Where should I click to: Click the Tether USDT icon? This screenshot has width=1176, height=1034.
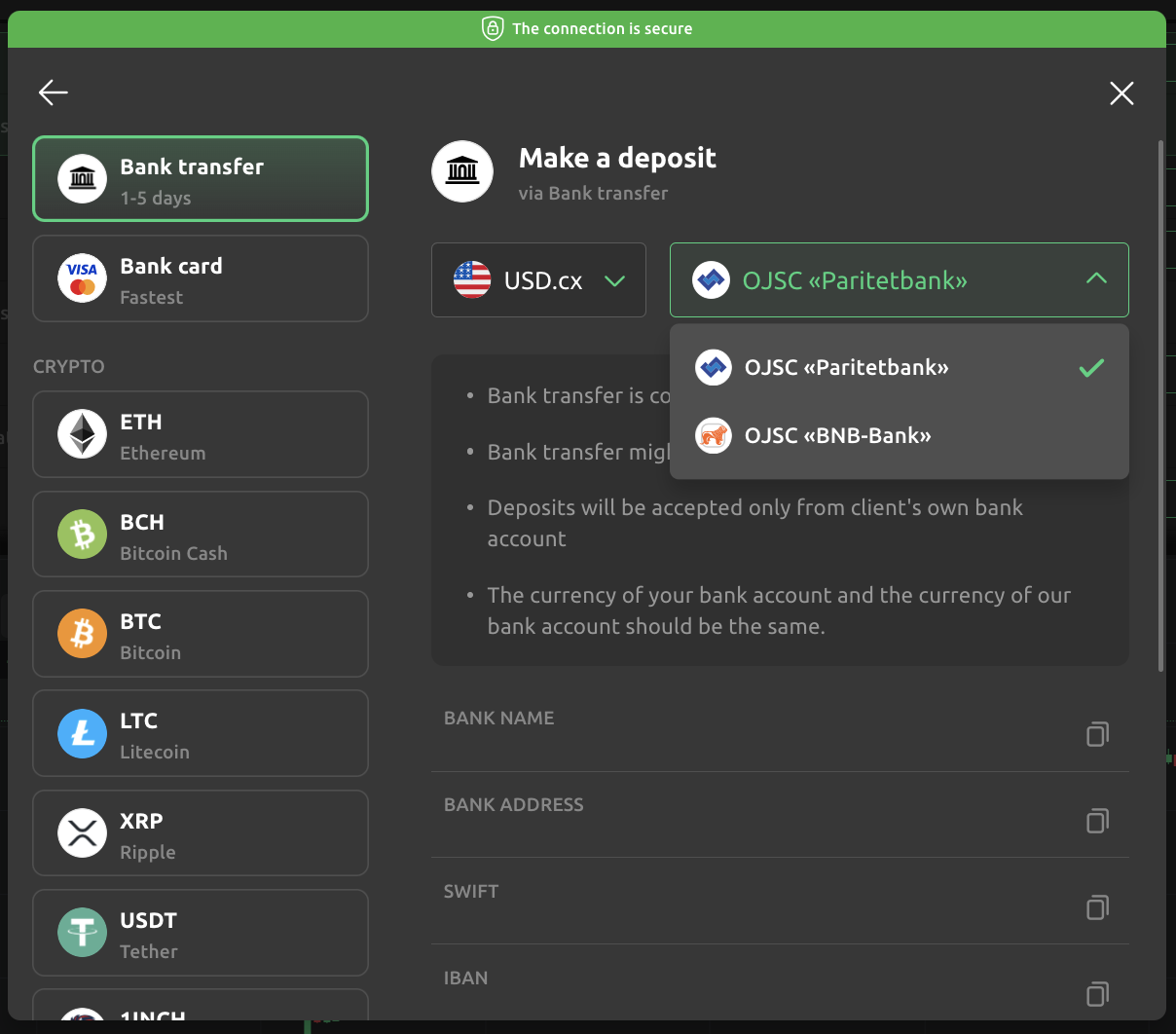(x=82, y=932)
